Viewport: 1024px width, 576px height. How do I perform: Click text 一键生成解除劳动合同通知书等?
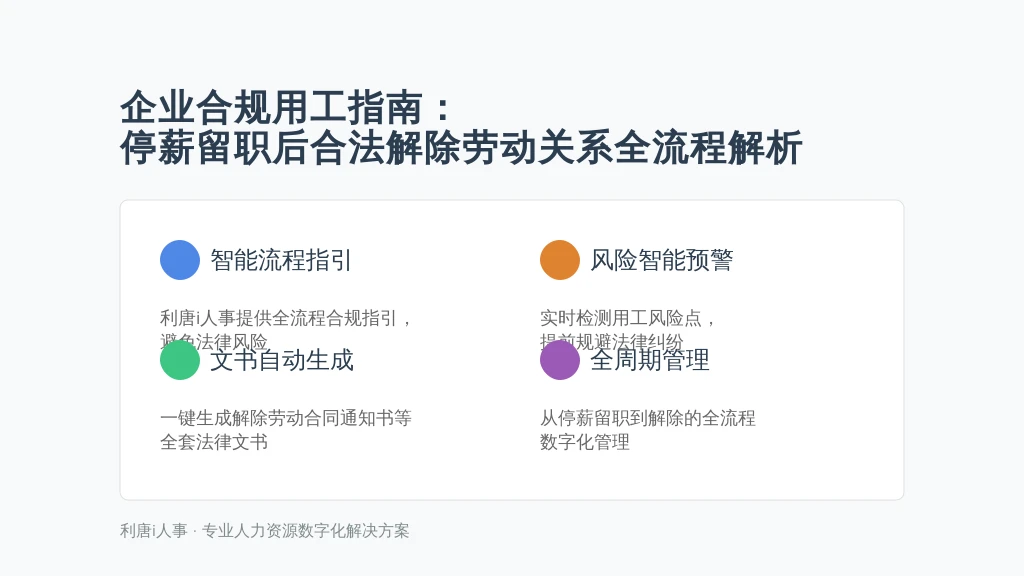click(x=286, y=418)
